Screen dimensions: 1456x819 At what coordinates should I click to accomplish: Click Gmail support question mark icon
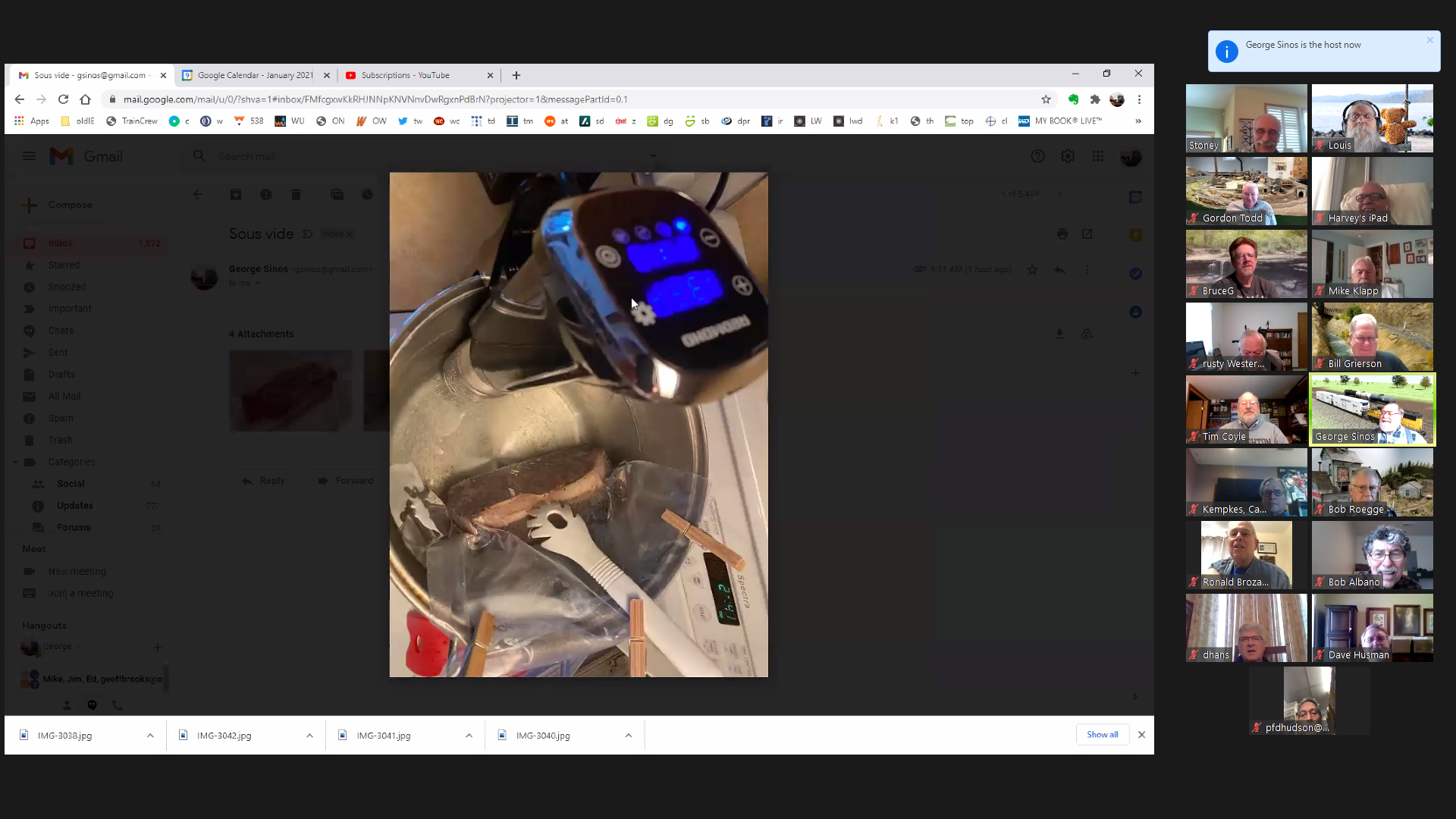pos(1037,156)
